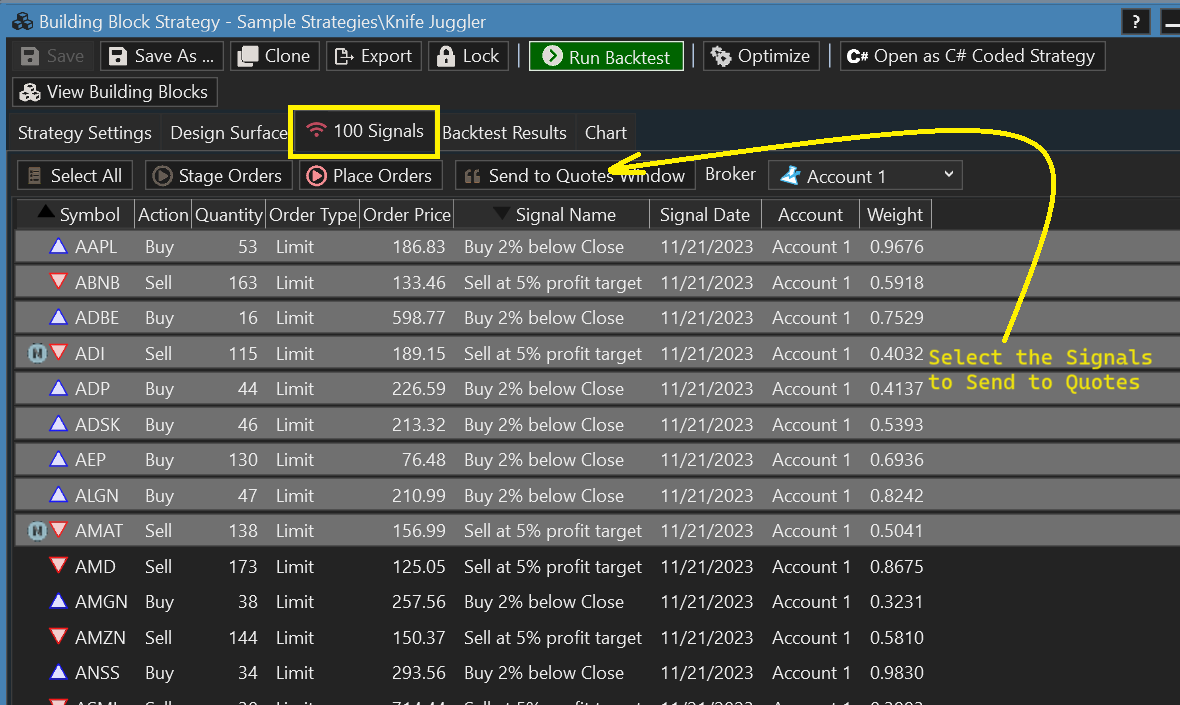Send selected signals to Quotes Window

pos(574,176)
